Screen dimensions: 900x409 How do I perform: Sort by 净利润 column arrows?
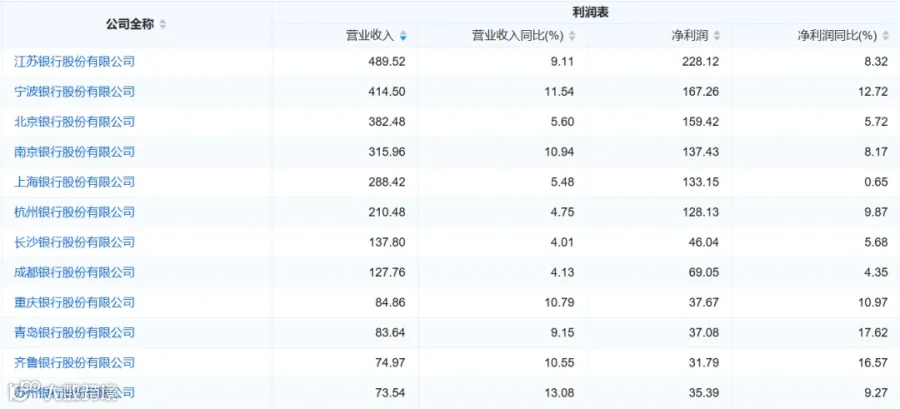point(716,36)
